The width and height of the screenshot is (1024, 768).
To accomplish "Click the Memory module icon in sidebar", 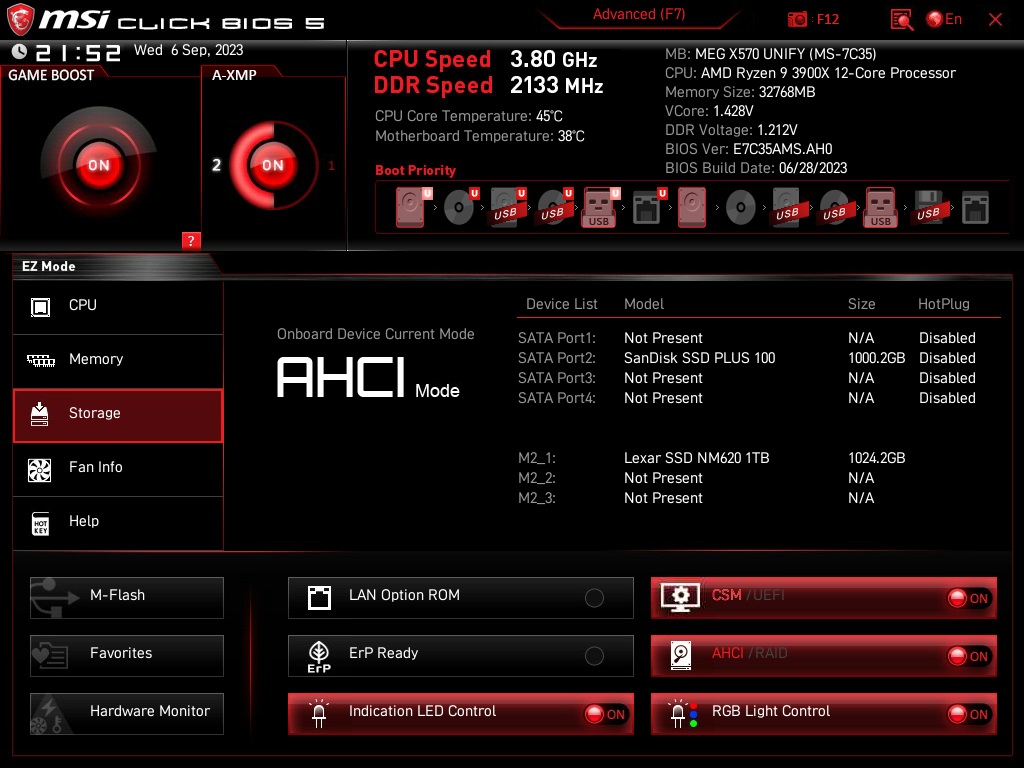I will click(x=40, y=360).
